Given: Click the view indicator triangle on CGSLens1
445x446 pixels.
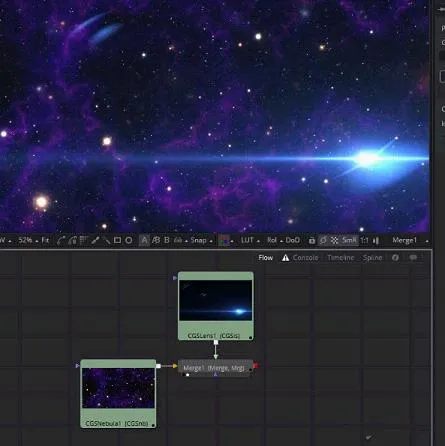Looking at the screenshot, I should (x=175, y=278).
